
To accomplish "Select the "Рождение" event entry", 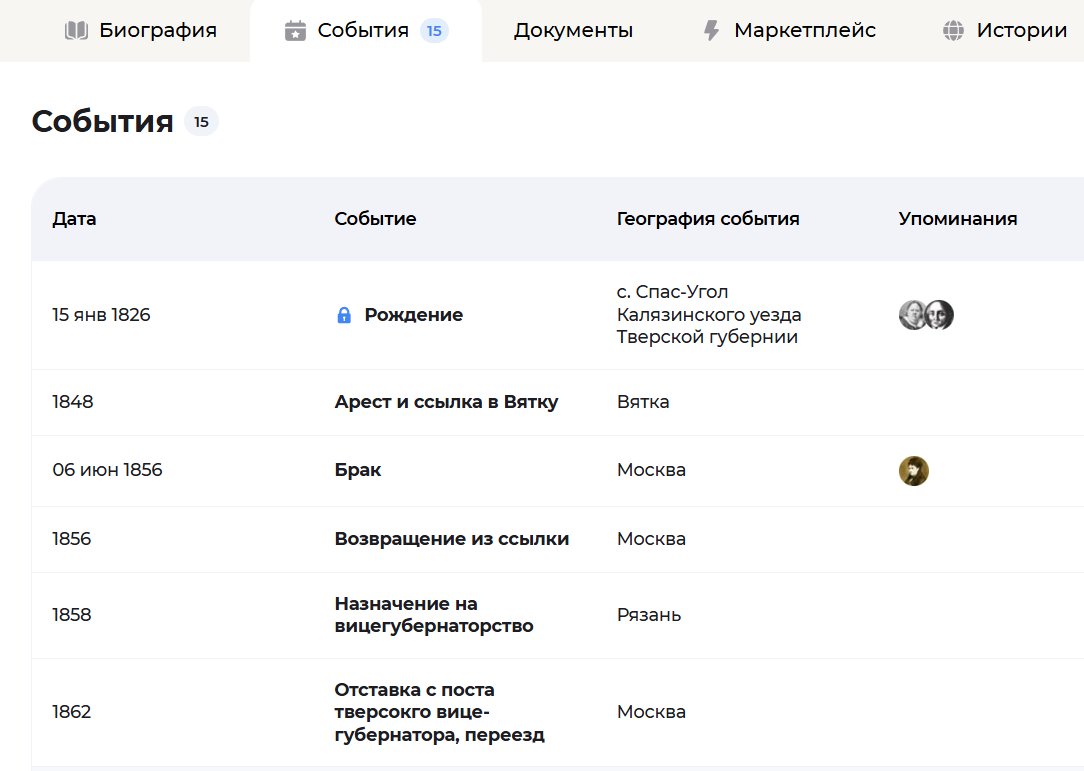I will (x=413, y=314).
